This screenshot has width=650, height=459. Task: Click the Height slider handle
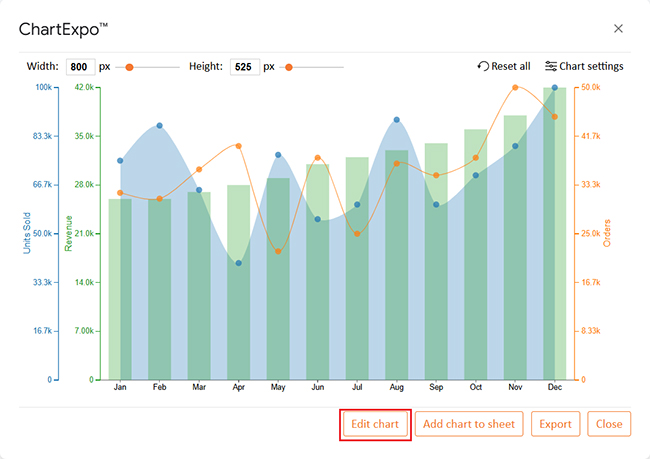coord(289,67)
